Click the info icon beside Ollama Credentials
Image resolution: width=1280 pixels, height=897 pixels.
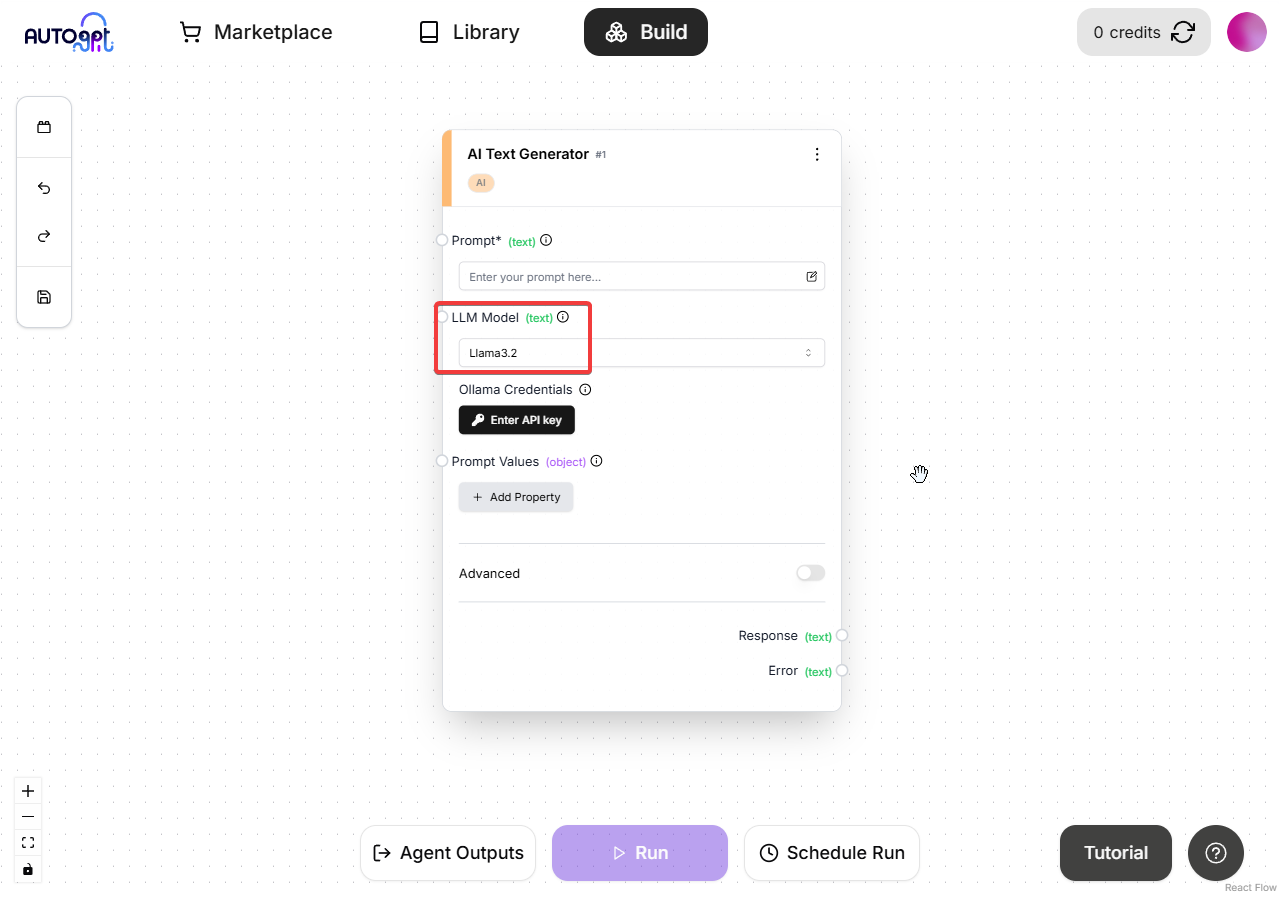pos(586,390)
